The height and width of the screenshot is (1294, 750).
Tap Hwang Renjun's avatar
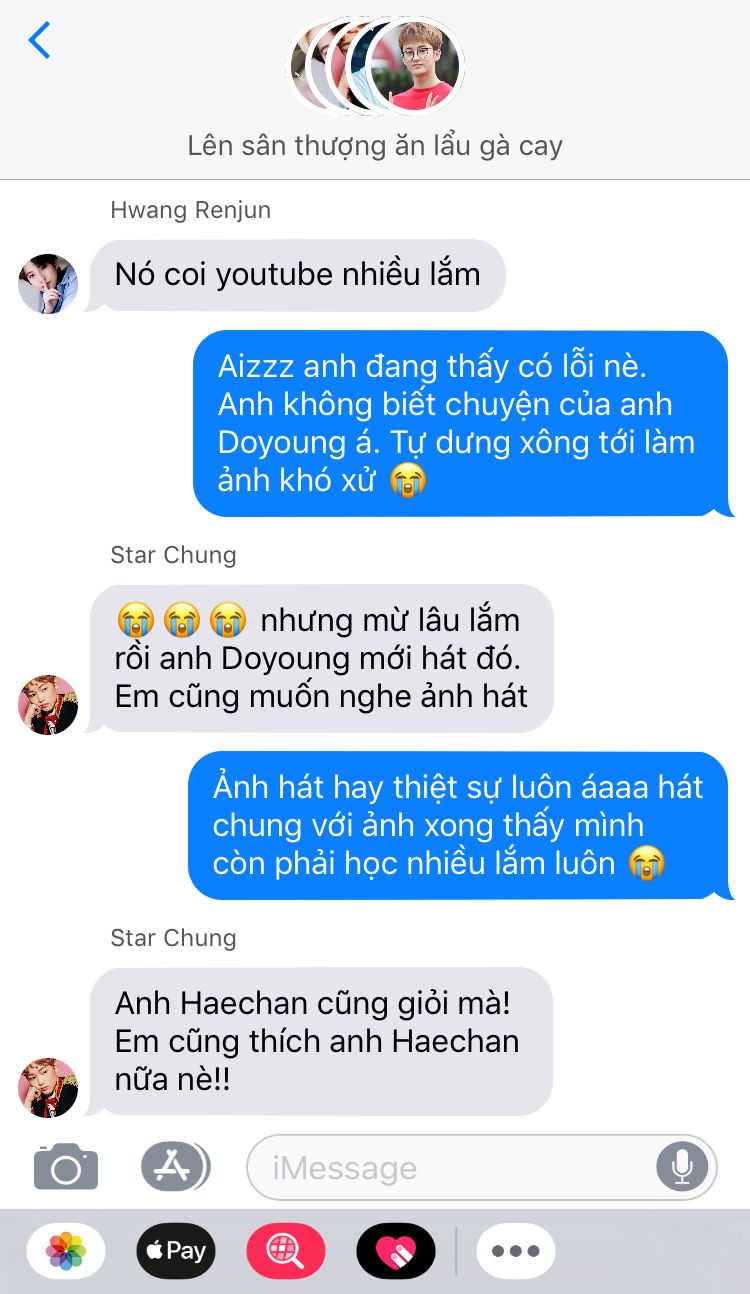point(48,284)
